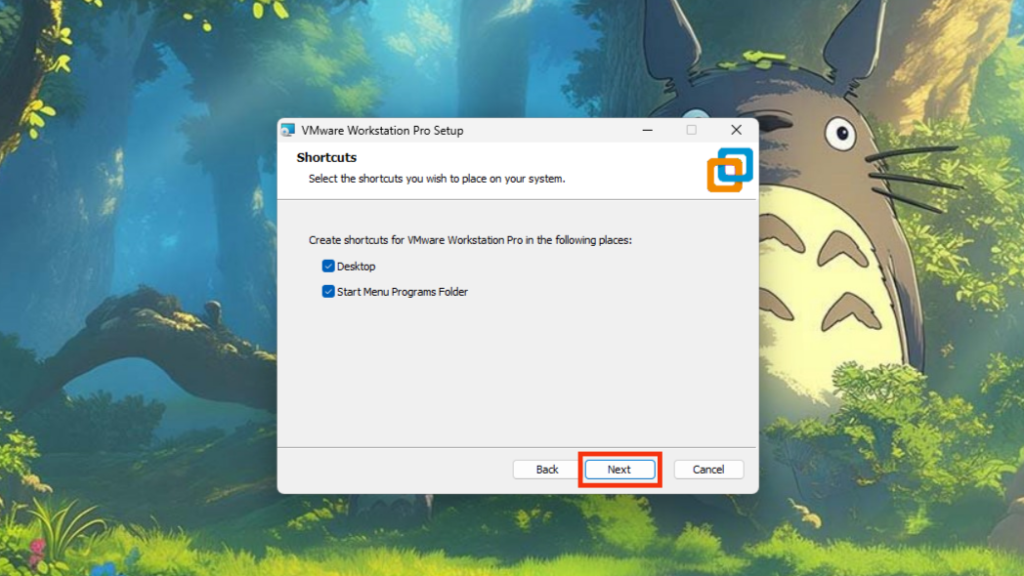Uncheck the Desktop shortcut checkbox

[x=328, y=266]
